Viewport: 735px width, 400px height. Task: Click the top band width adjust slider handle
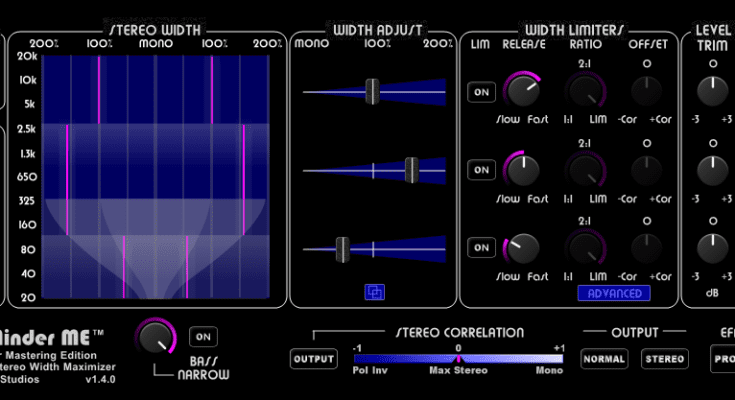click(372, 91)
